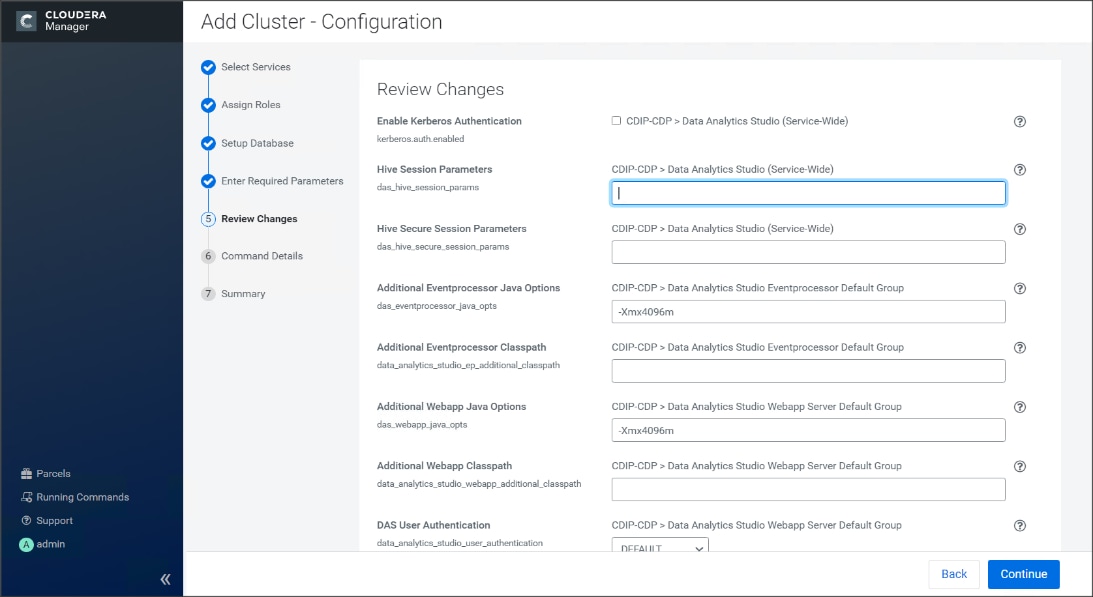
Task: Select the Review Changes step
Action: 259,218
